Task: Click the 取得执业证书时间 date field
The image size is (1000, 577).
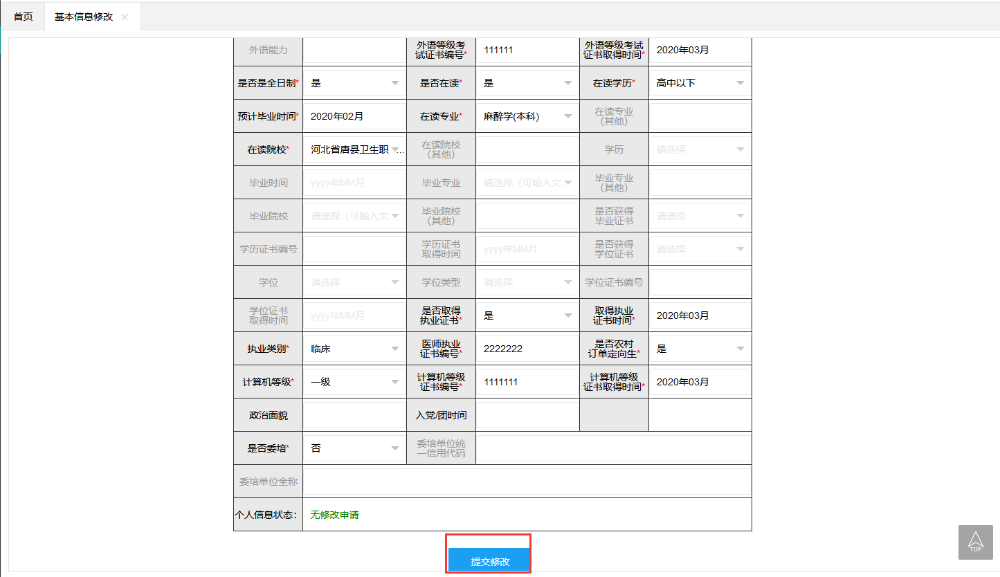Action: (699, 315)
